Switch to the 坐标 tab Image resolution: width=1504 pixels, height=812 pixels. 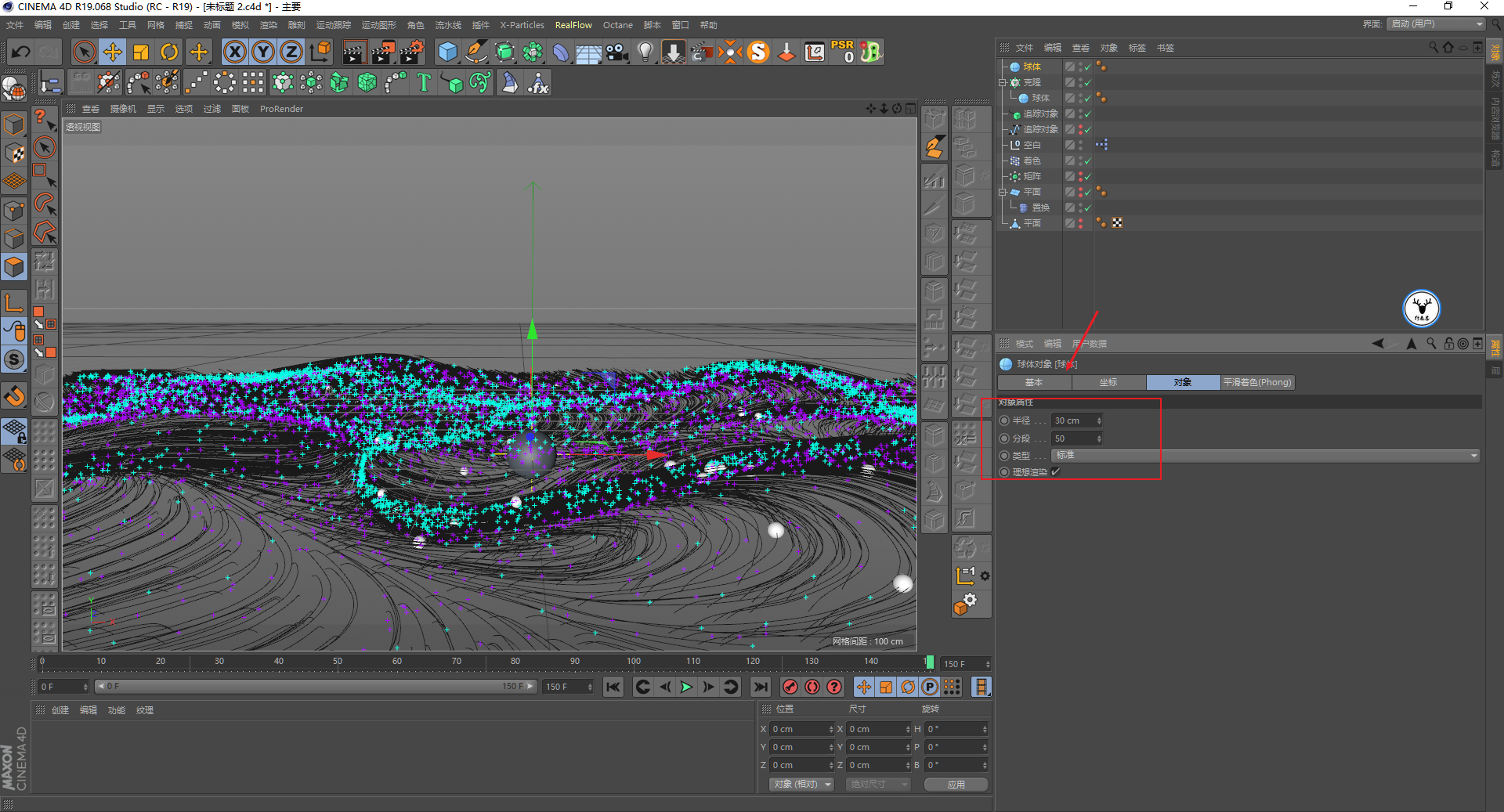(x=1108, y=382)
